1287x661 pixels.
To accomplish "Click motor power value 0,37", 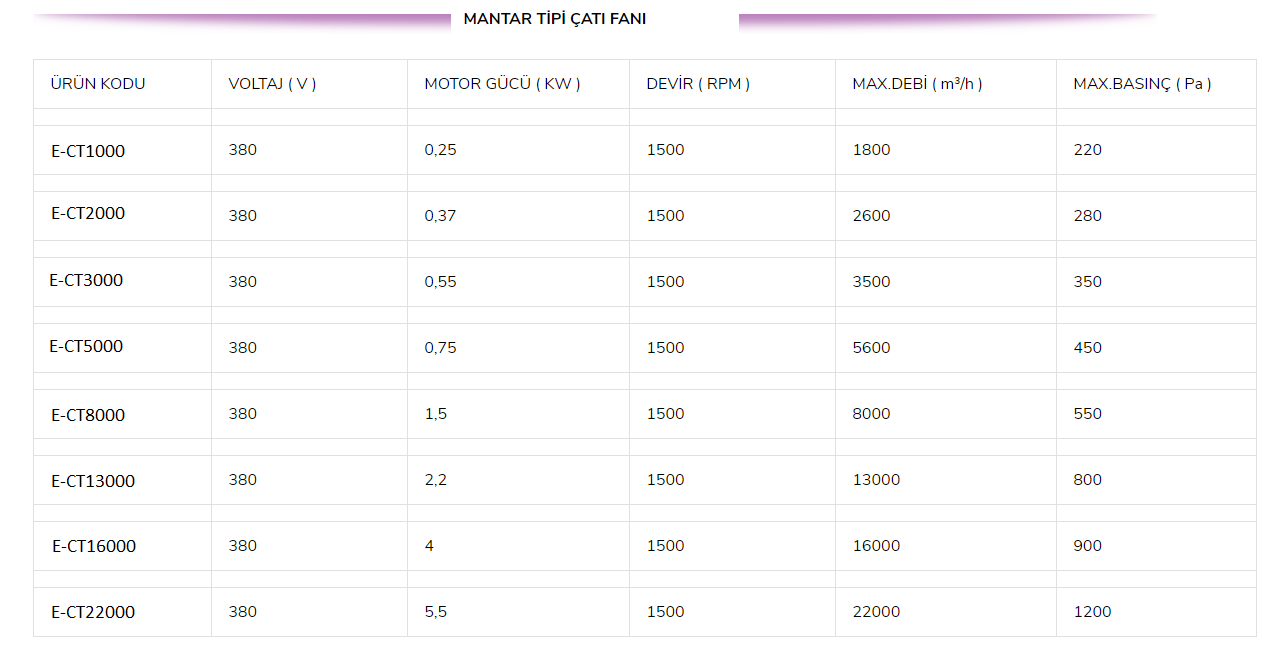I will 440,216.
